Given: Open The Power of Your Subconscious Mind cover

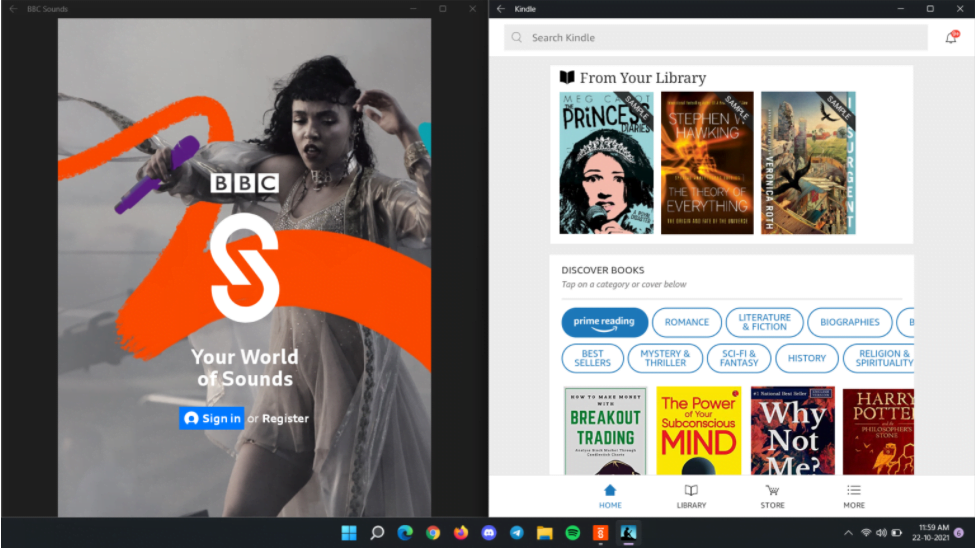Looking at the screenshot, I should (x=698, y=431).
